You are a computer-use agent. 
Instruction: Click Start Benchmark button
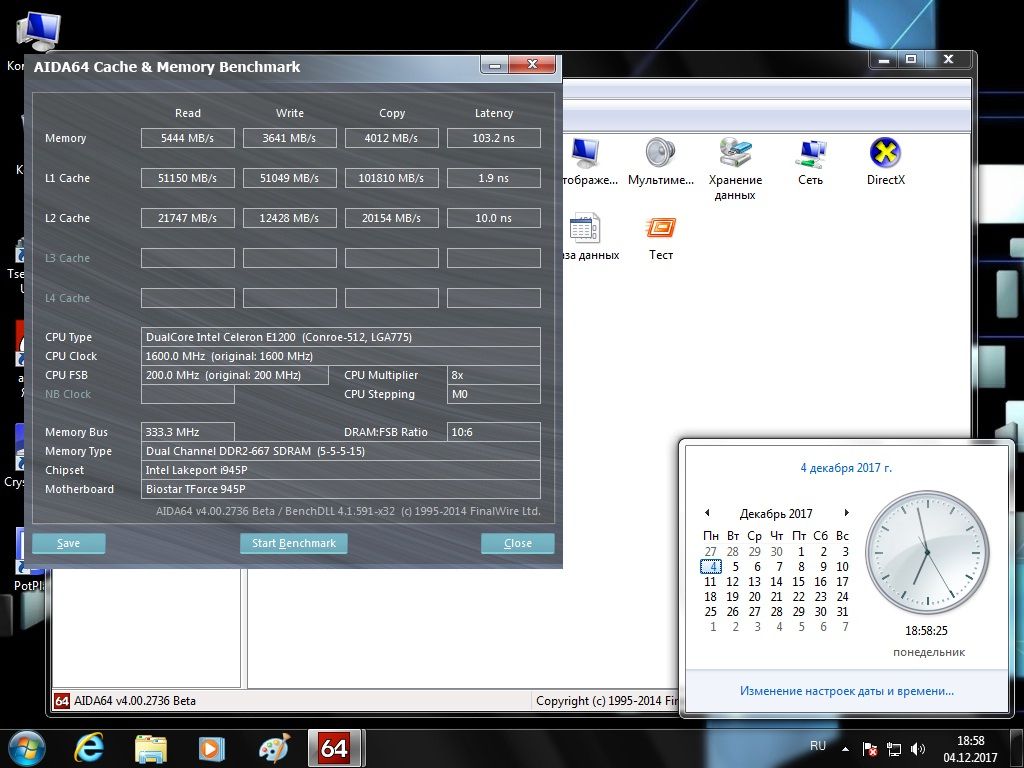294,543
